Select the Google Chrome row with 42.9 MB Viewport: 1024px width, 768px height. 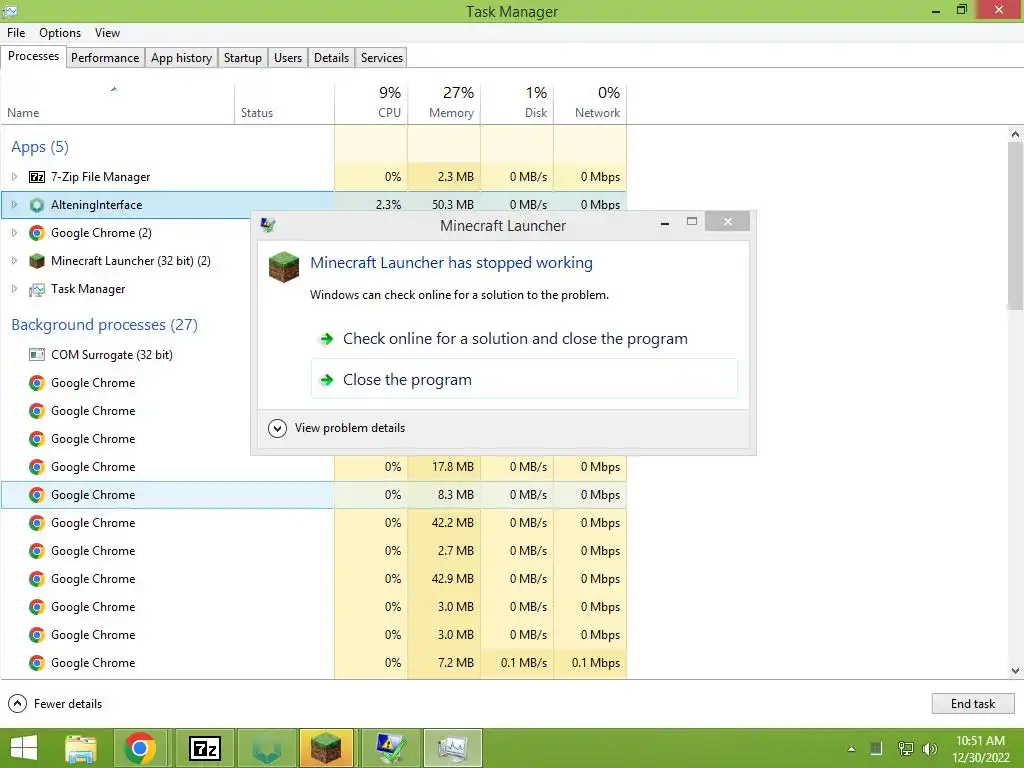click(x=313, y=579)
